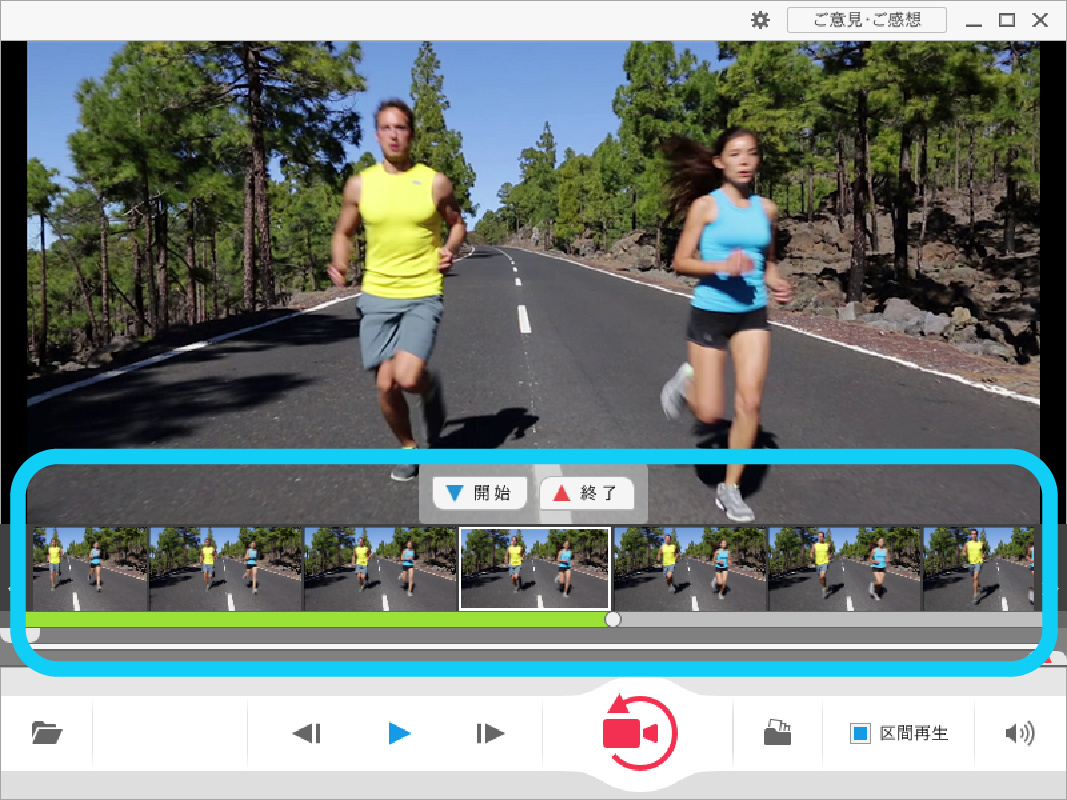The height and width of the screenshot is (800, 1067).
Task: Step back one frame
Action: tap(306, 734)
